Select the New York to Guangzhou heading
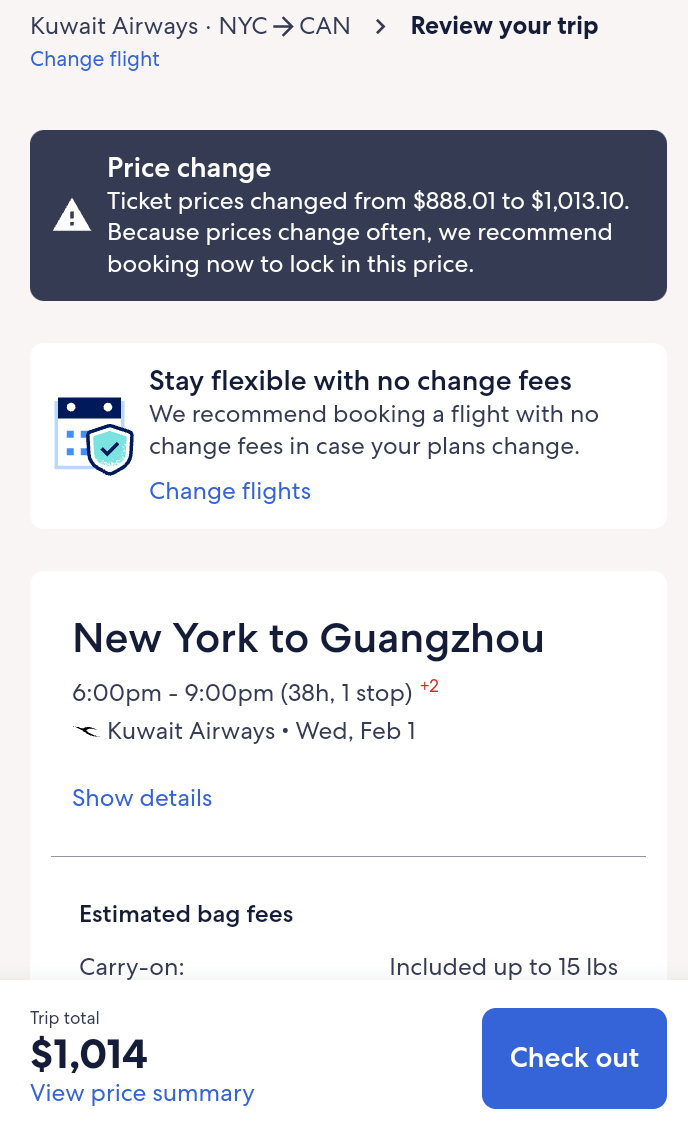 [308, 638]
